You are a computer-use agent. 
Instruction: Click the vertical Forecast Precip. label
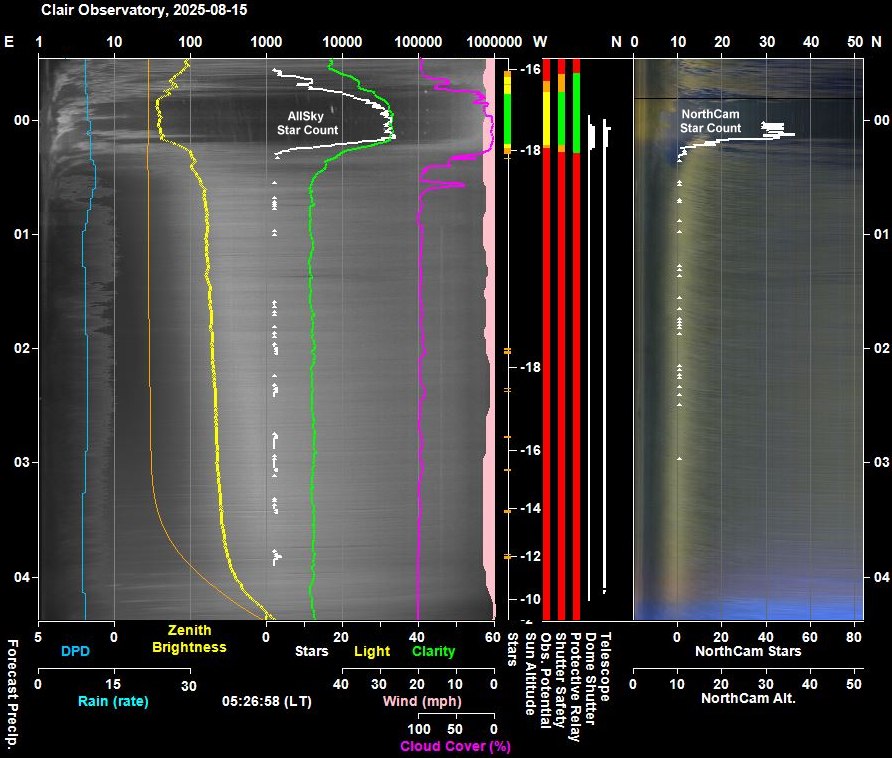[12, 692]
